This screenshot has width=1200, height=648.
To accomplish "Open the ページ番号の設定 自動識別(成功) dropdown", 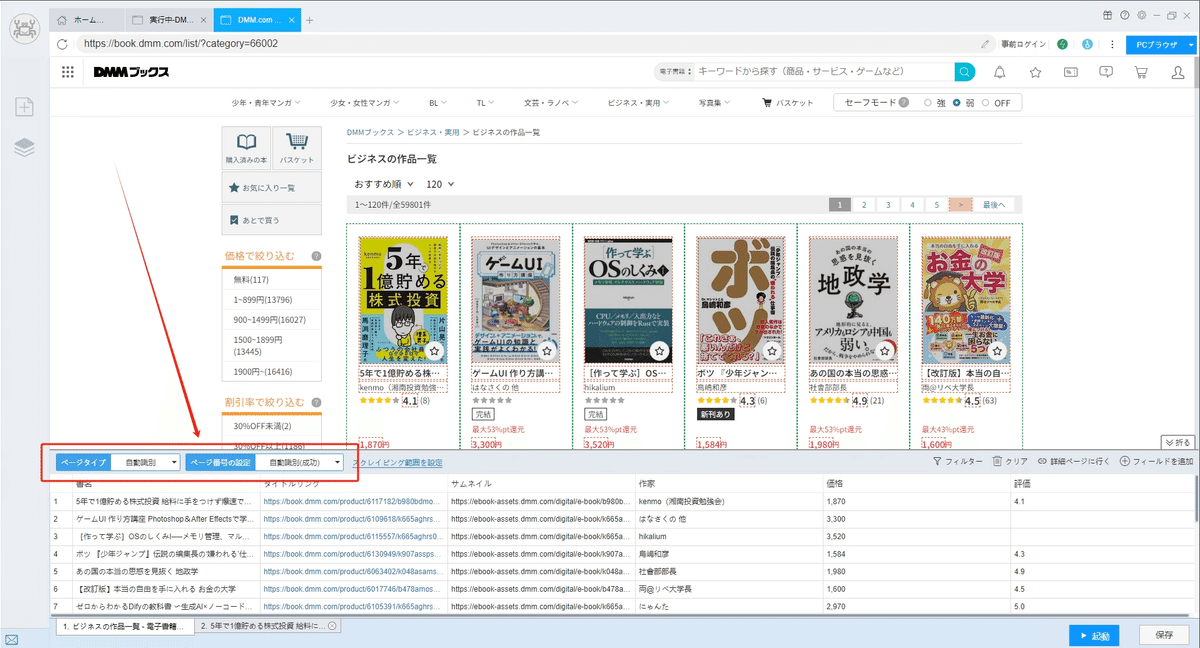I will point(300,462).
